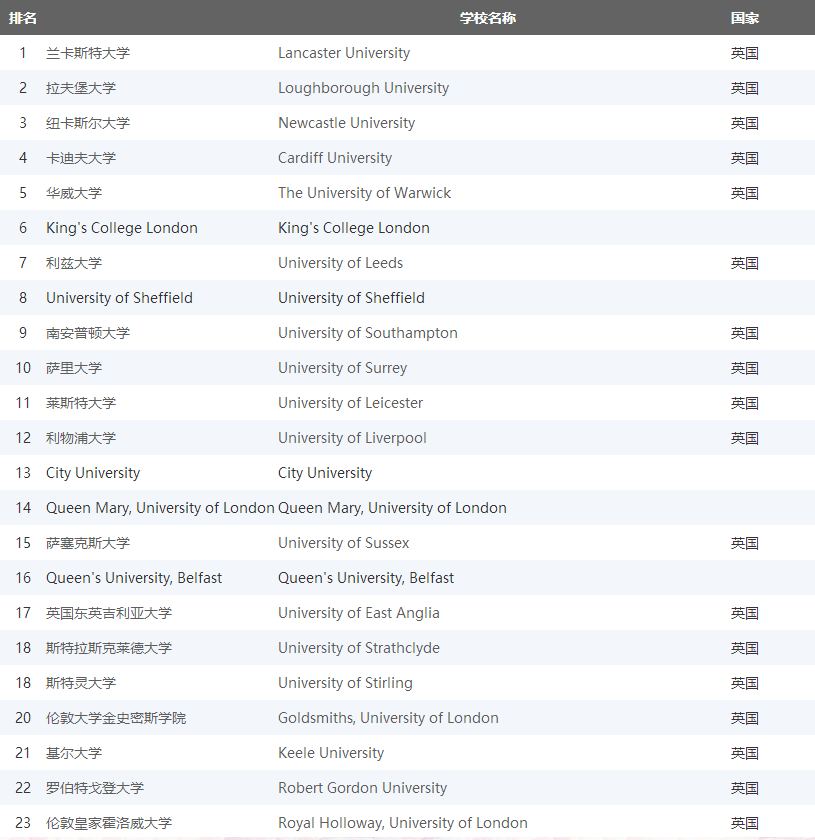Click Goldsmiths, University of London

pyautogui.click(x=388, y=718)
